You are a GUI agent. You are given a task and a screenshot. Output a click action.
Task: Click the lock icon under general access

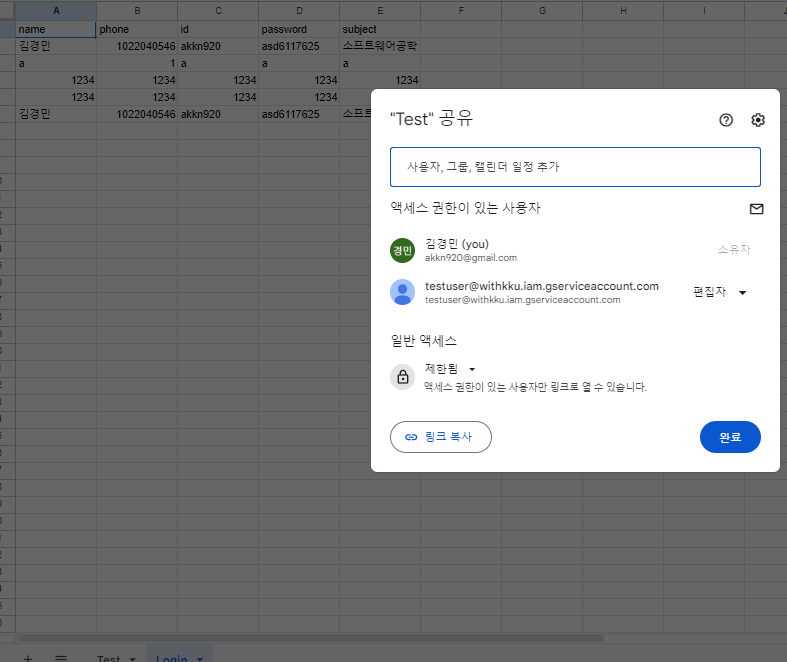point(403,377)
